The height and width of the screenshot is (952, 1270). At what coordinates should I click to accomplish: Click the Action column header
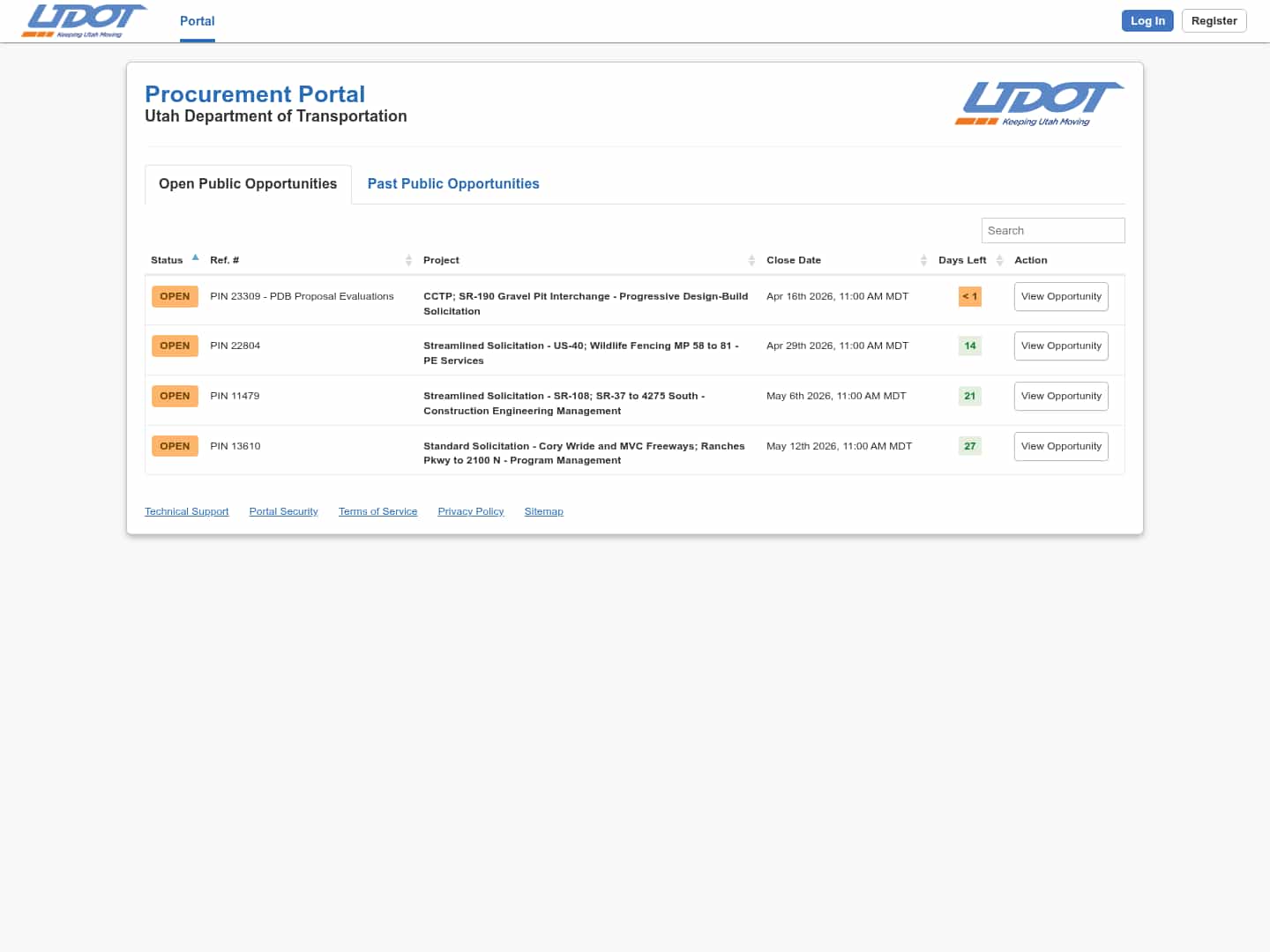(1031, 261)
